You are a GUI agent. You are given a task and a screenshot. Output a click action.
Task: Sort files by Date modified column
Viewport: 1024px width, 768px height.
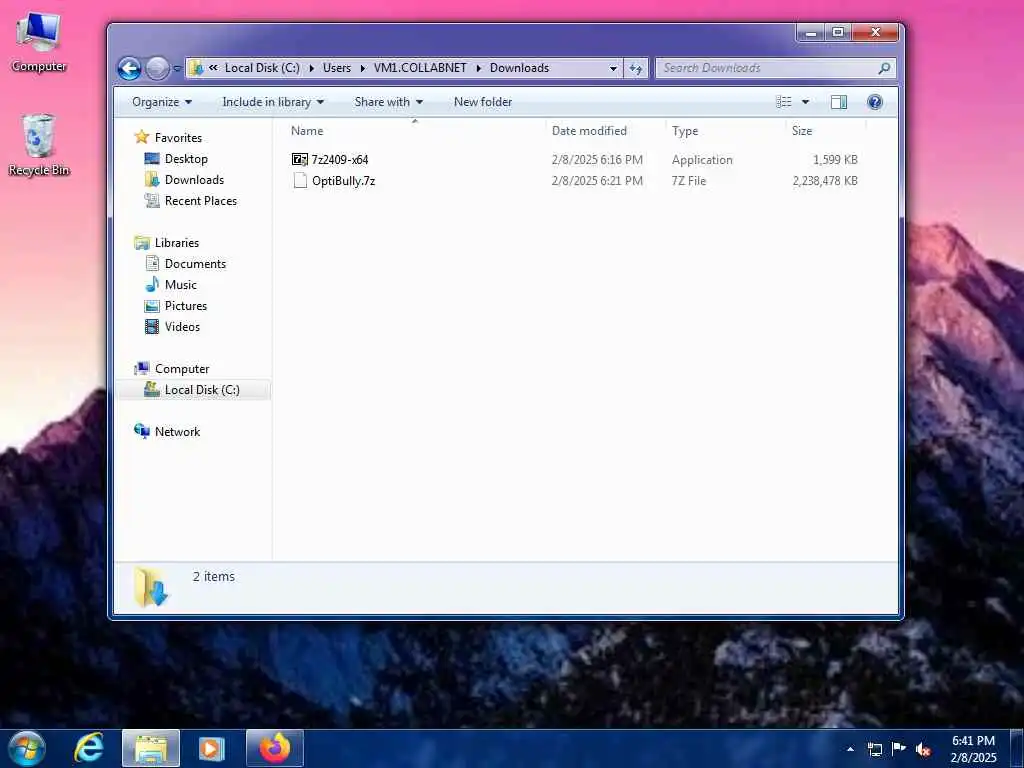coord(605,131)
